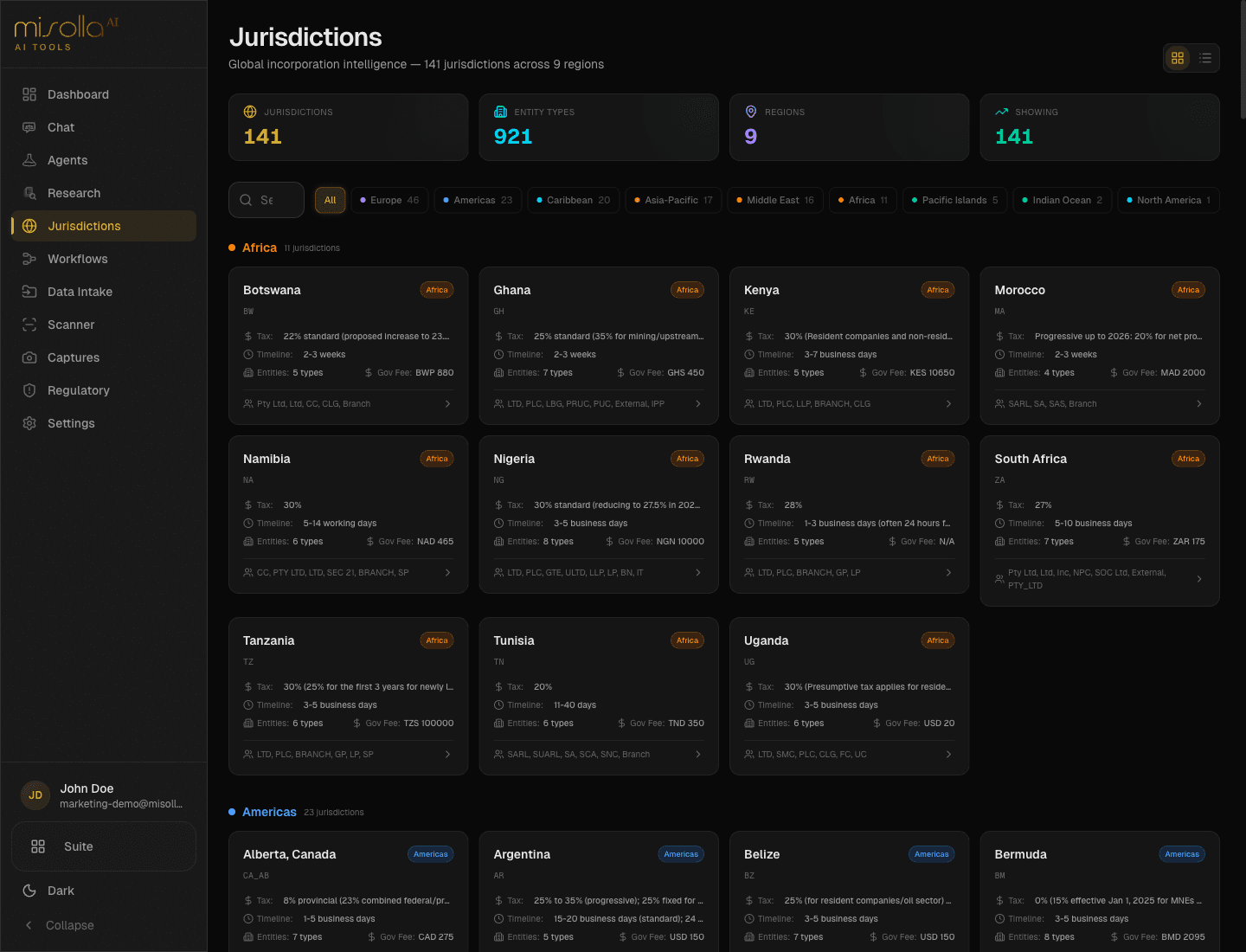
Task: Expand Nigeria card details chevron
Action: pos(698,573)
